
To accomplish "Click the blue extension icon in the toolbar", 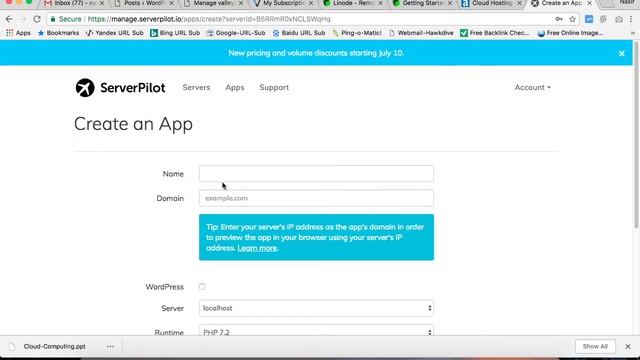I will (589, 19).
